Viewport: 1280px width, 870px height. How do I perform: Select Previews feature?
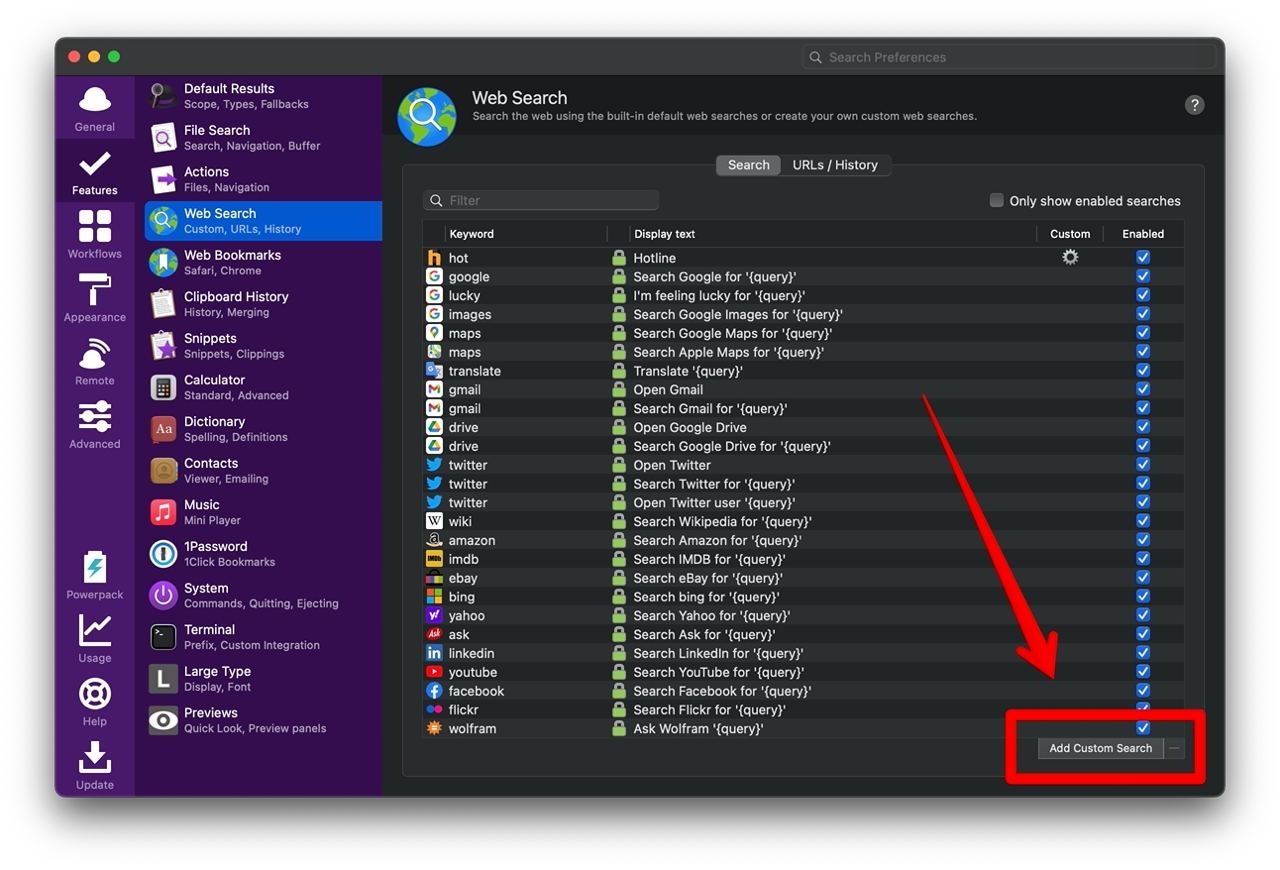(x=263, y=720)
